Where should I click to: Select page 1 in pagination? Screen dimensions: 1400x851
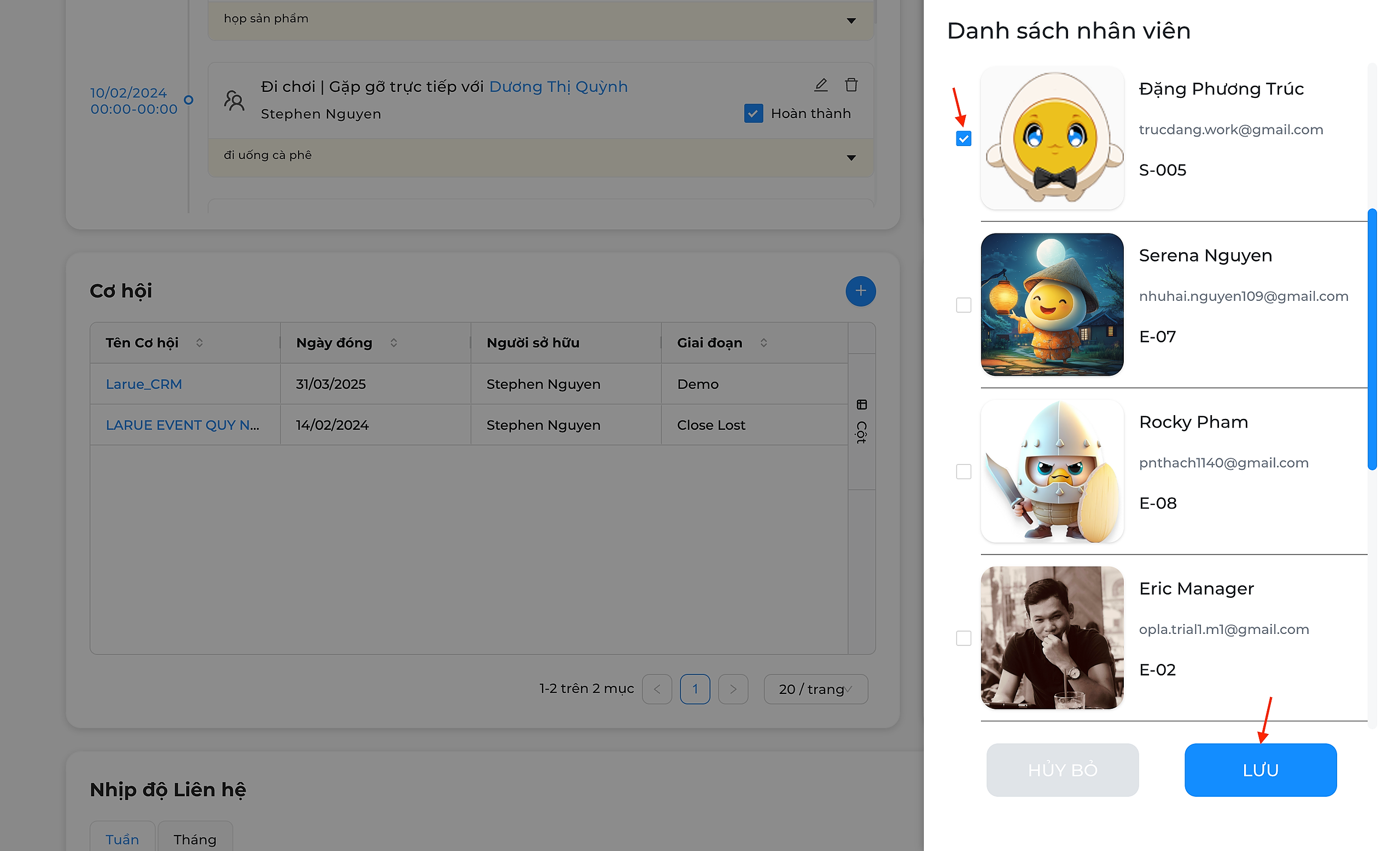point(695,689)
